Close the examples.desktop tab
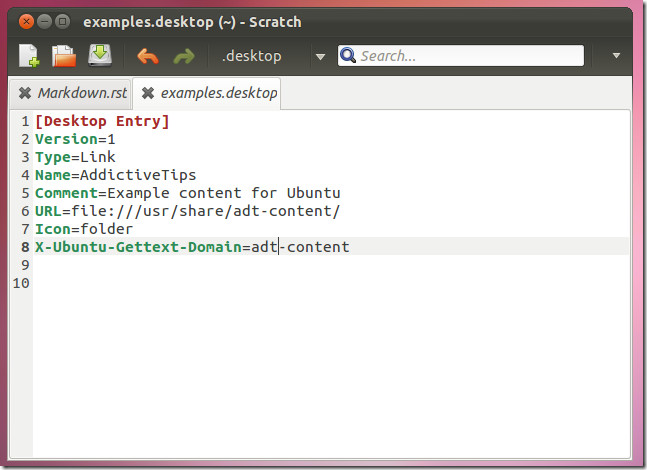This screenshot has width=647, height=470. click(x=148, y=93)
